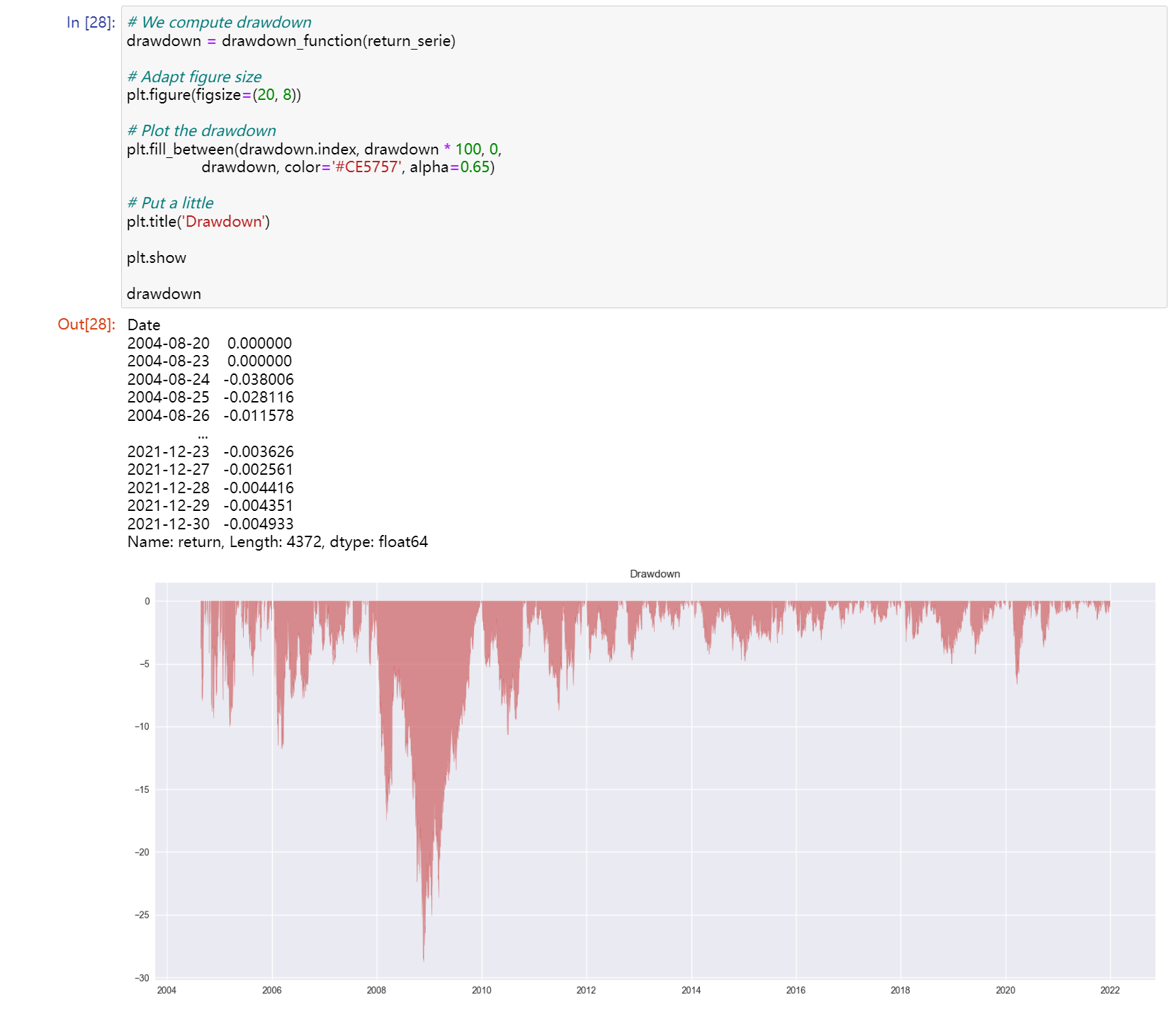Click the plt.title('Drawdown') line

(x=198, y=222)
